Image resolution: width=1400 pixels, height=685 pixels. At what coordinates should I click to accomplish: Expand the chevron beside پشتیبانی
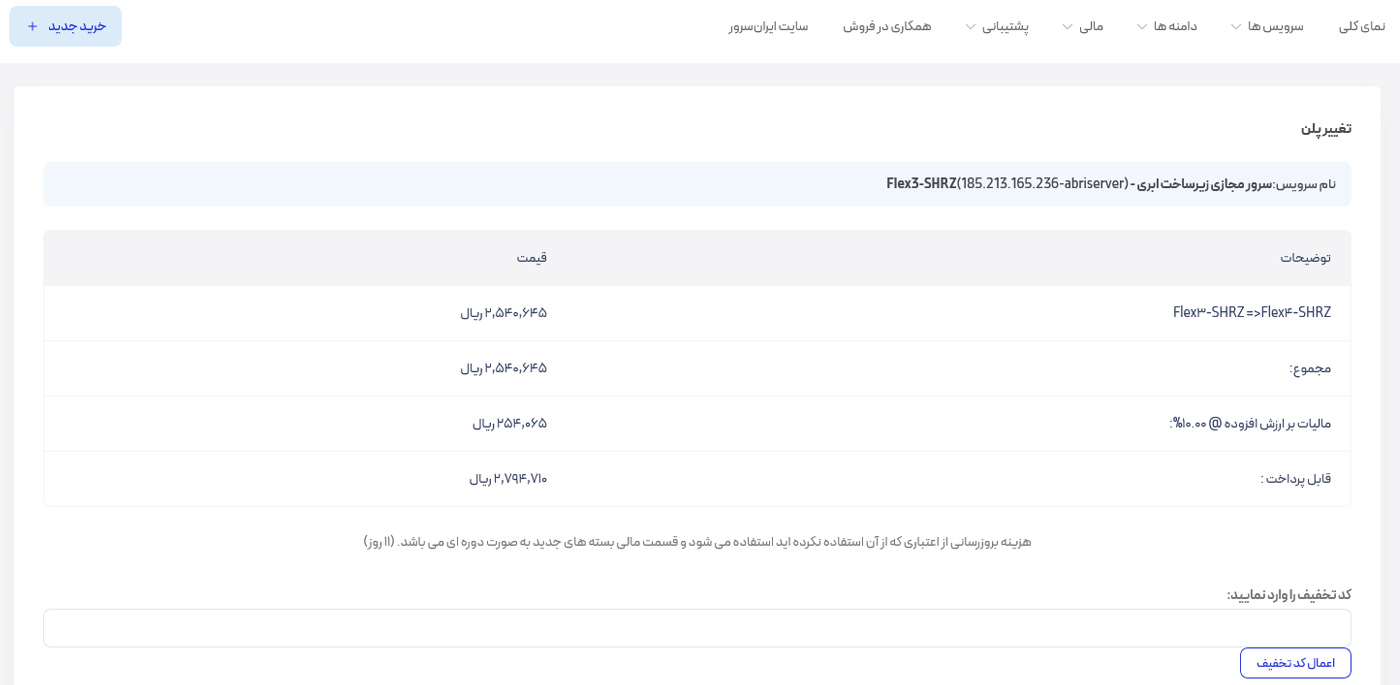970,27
